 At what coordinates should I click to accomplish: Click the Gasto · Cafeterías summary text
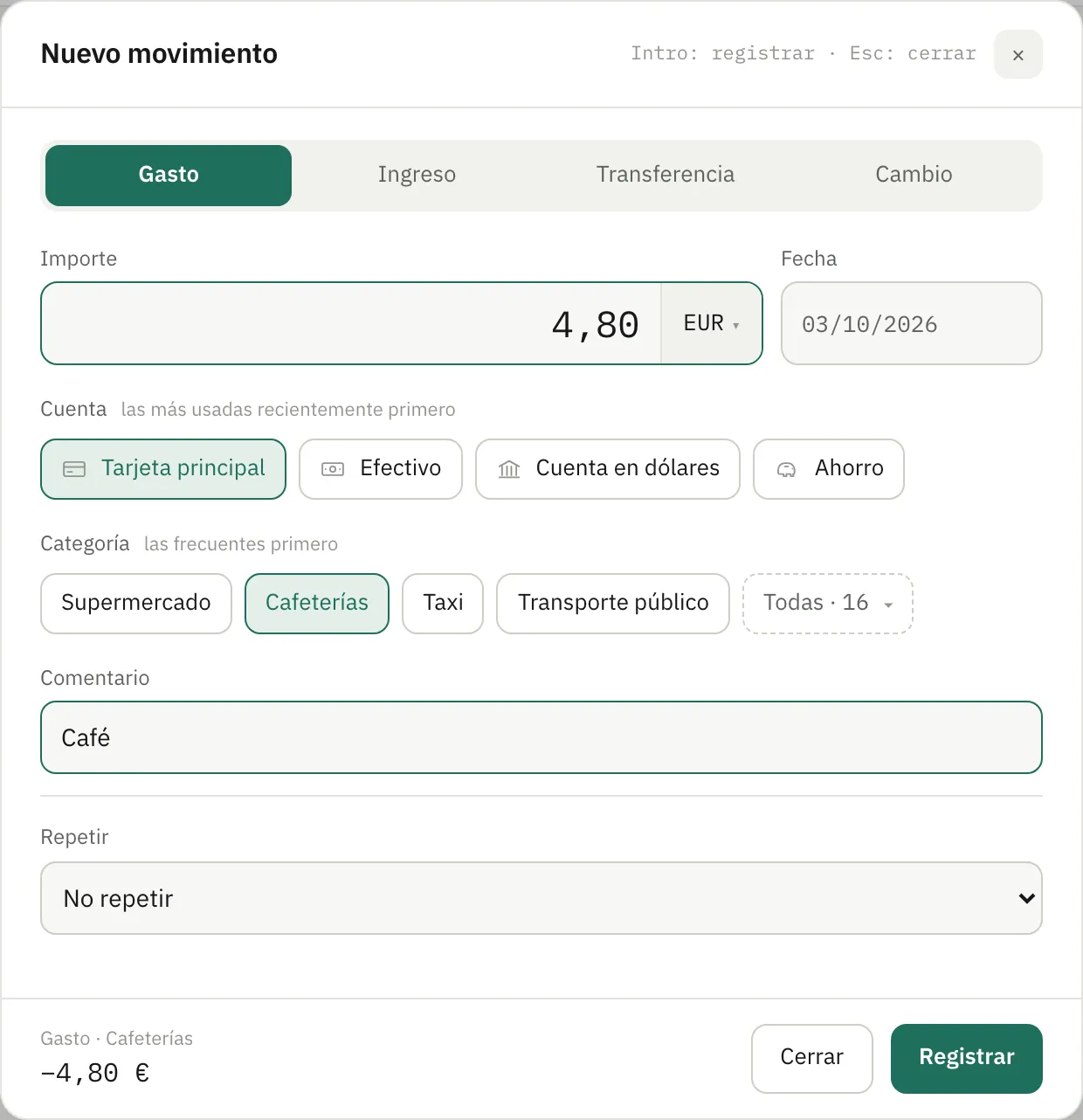click(x=117, y=1039)
